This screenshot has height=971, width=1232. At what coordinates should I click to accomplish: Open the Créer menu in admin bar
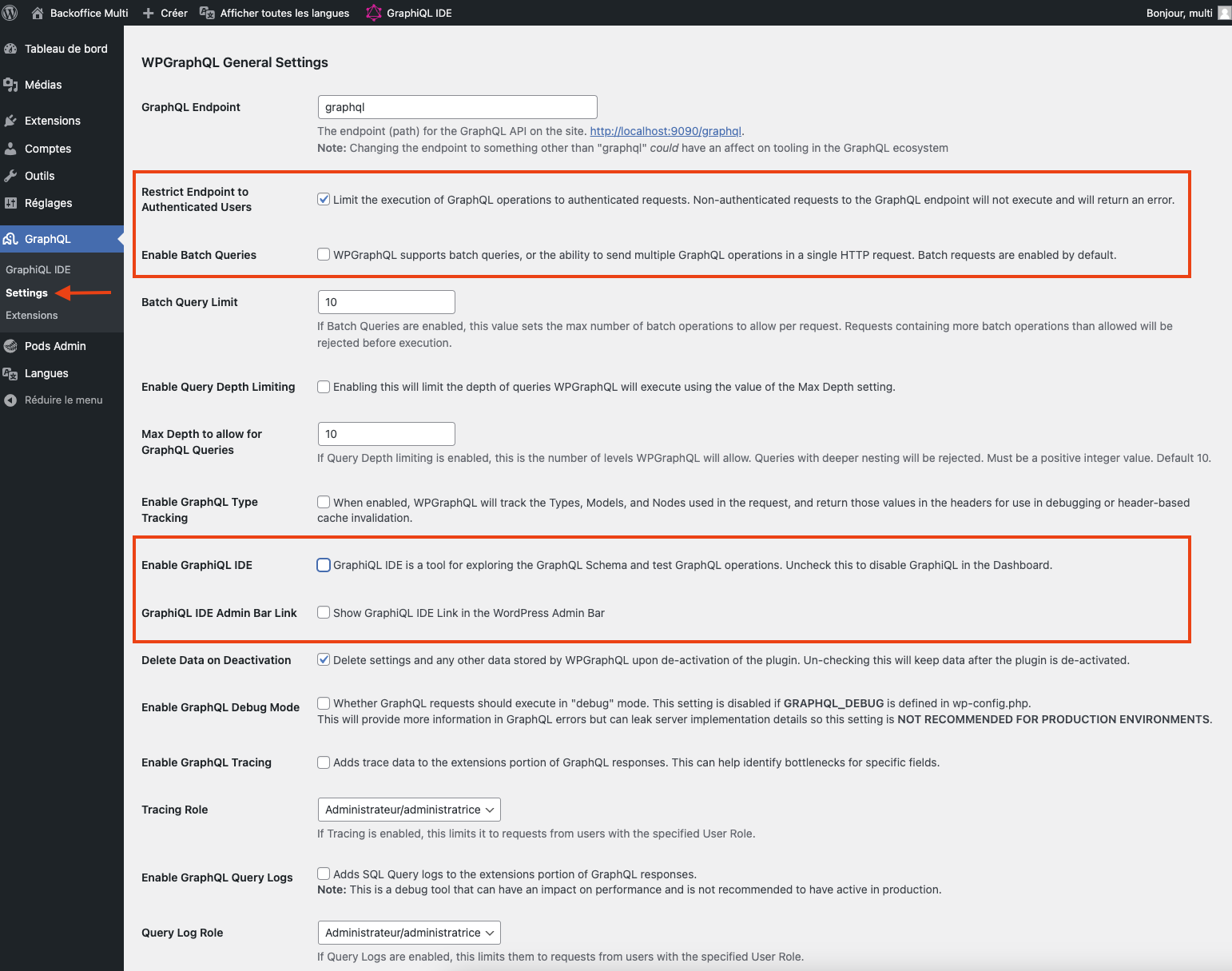(165, 13)
